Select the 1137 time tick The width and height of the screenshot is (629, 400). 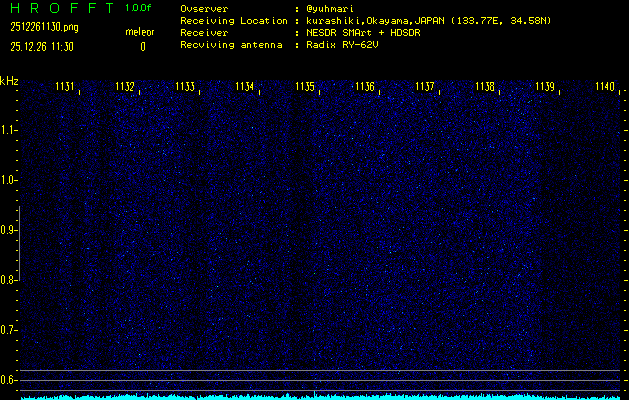[x=425, y=87]
